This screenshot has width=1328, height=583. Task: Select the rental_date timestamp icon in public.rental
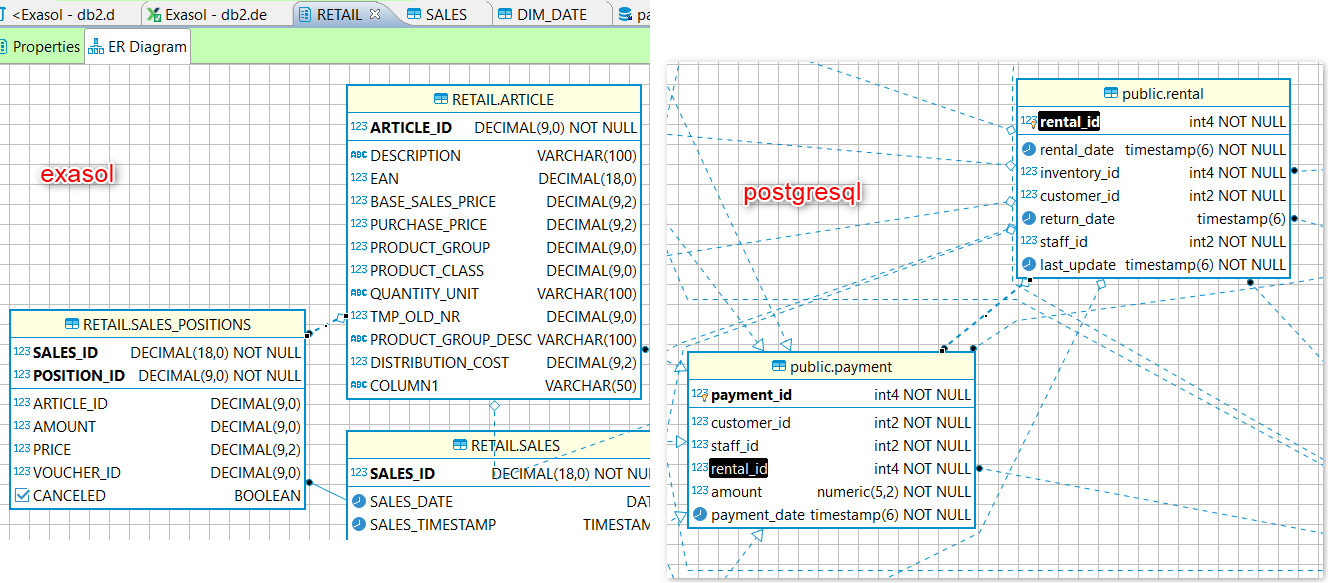(1026, 149)
